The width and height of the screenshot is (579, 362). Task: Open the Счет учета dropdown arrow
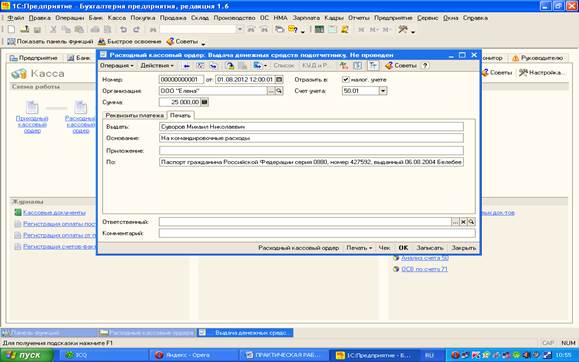[x=383, y=91]
